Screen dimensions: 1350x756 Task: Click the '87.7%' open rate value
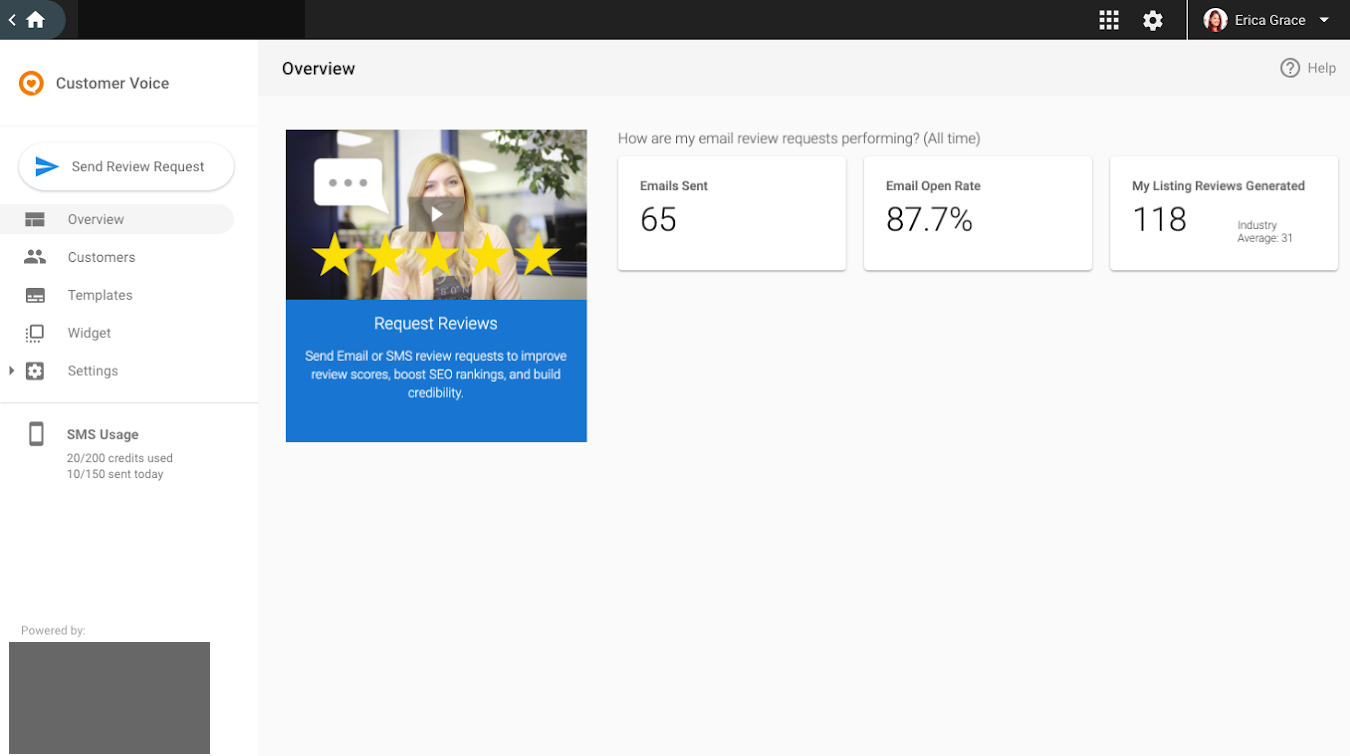coord(929,219)
